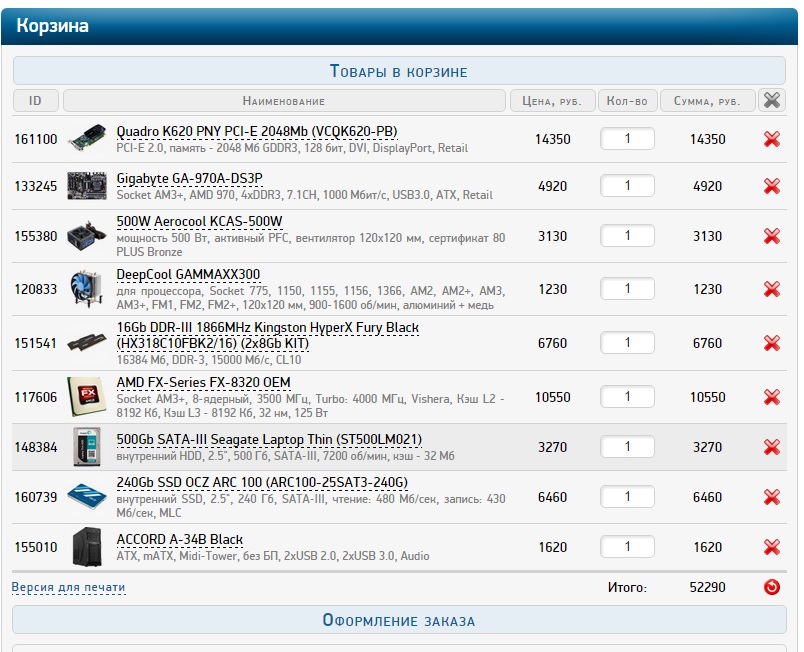Click the 14350 price of Quadro K620
Viewport: 804px width, 652px height.
click(553, 139)
